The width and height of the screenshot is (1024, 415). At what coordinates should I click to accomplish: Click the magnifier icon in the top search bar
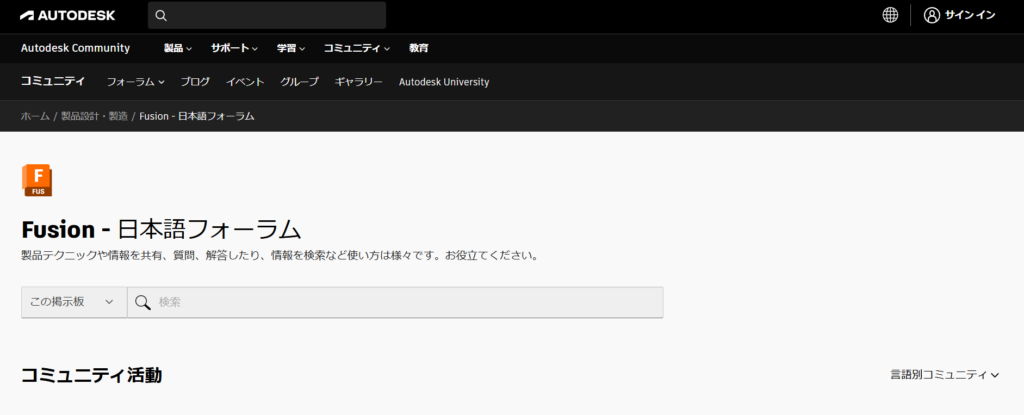161,16
